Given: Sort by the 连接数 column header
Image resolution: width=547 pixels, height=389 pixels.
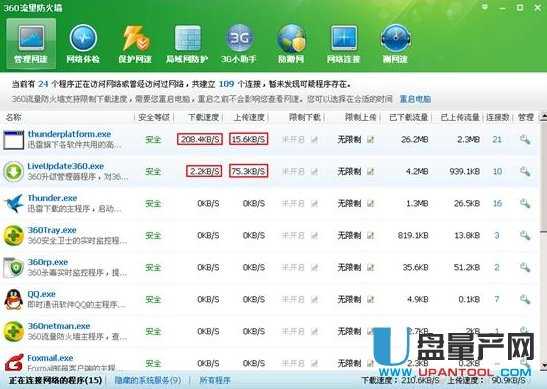Looking at the screenshot, I should [497, 117].
